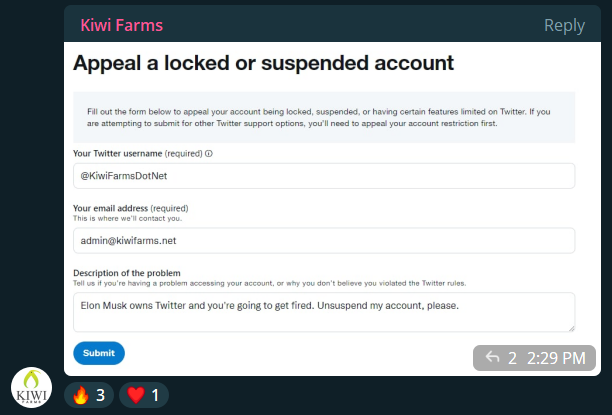Open the Kiwi Farms sender name

(122, 25)
